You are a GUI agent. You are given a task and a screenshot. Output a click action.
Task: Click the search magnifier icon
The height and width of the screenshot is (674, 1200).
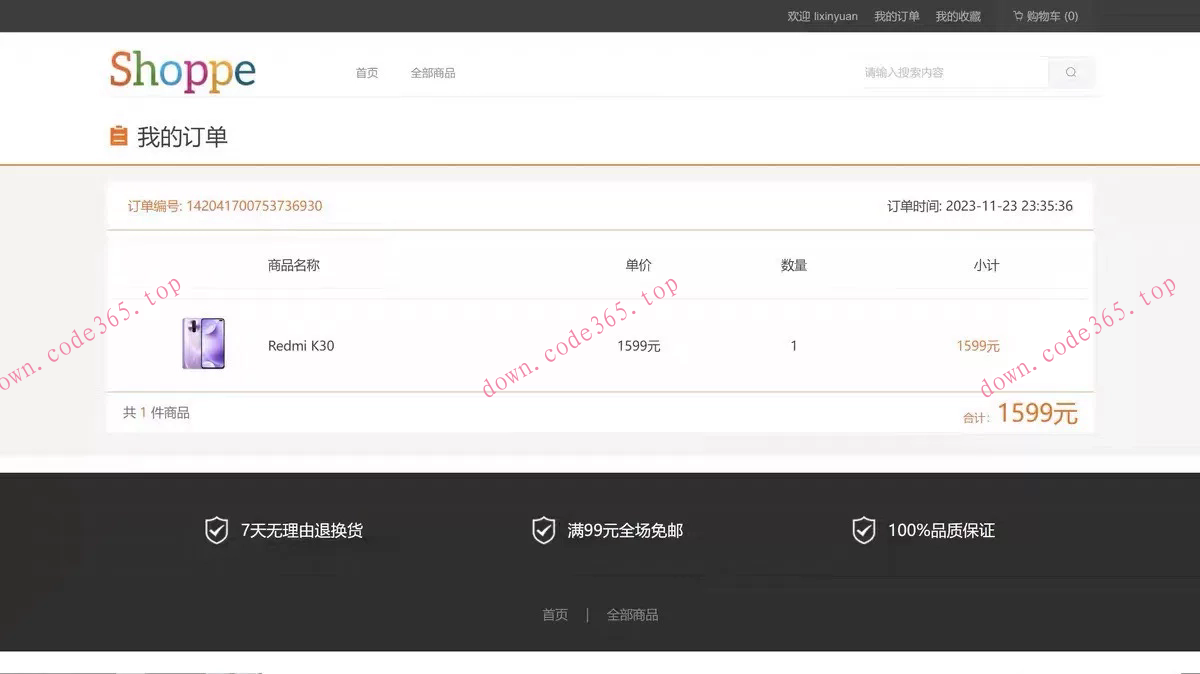tap(1070, 72)
